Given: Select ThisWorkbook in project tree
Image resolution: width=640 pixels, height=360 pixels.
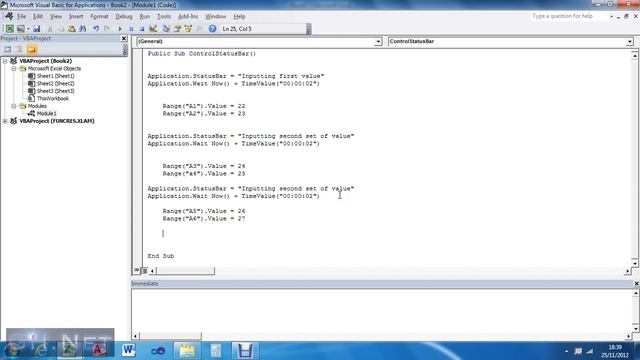Looking at the screenshot, I should 53,98.
